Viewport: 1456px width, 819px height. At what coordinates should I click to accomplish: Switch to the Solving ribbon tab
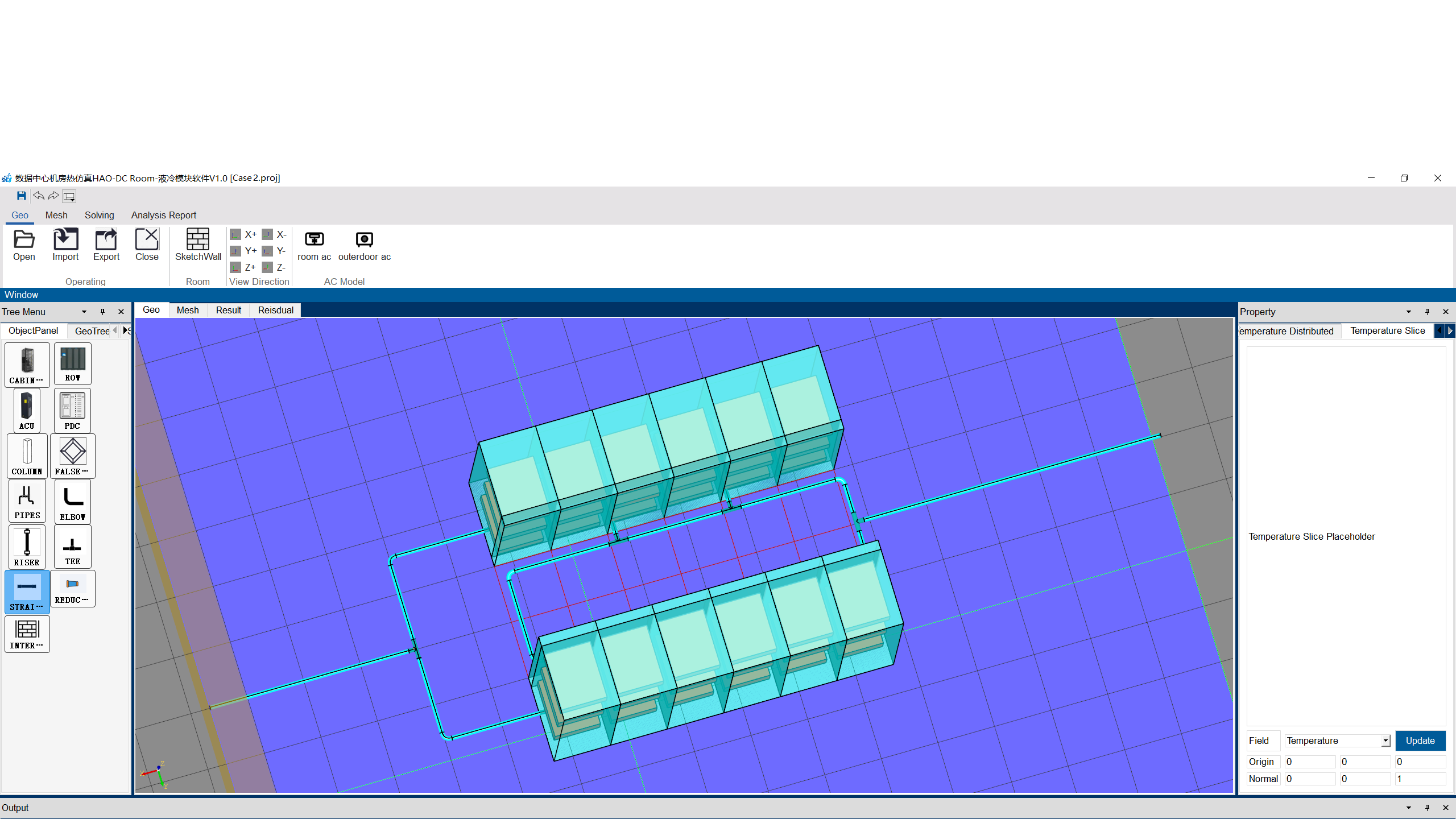(x=100, y=215)
